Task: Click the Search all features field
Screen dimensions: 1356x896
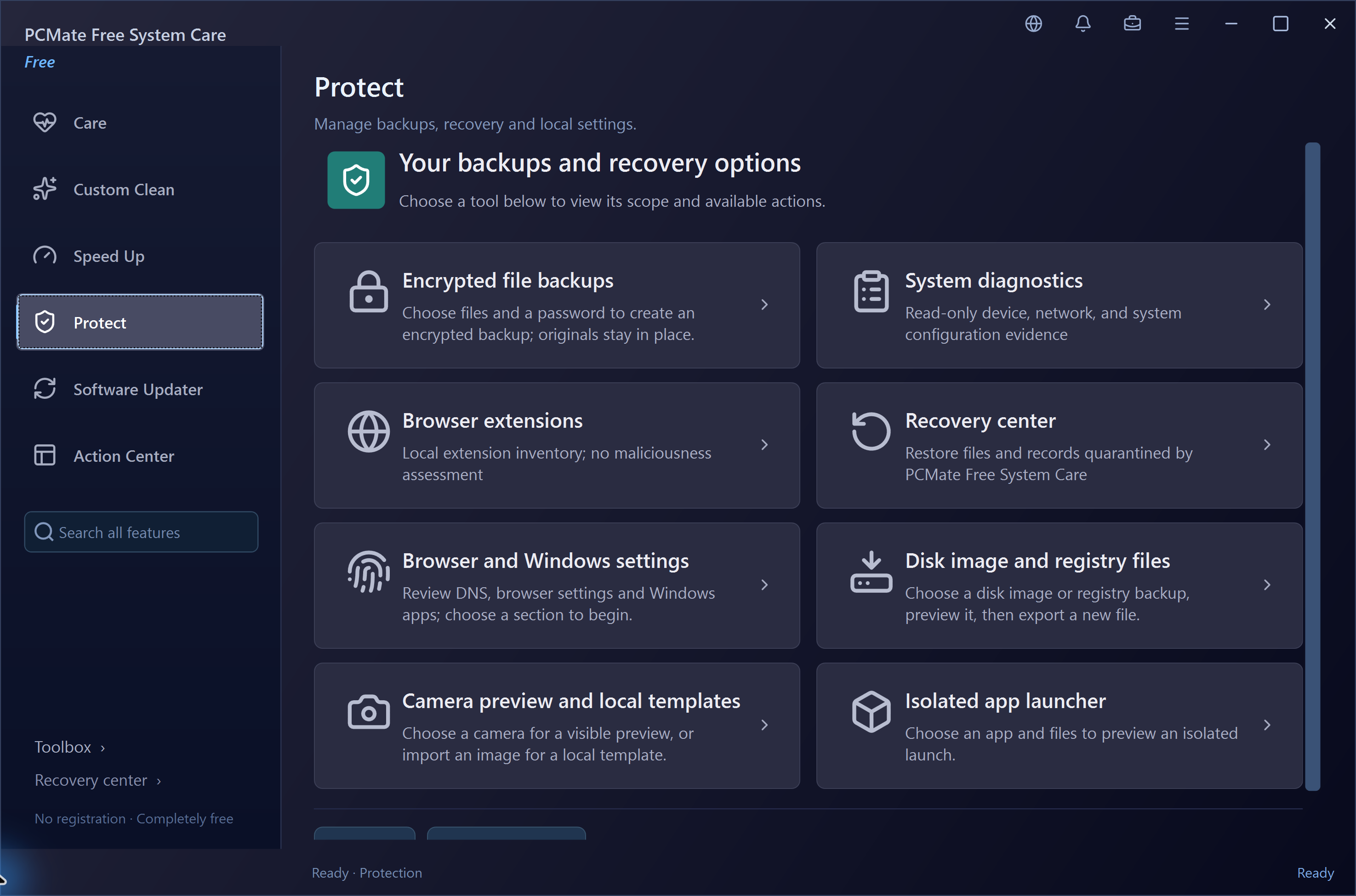Action: (x=141, y=532)
